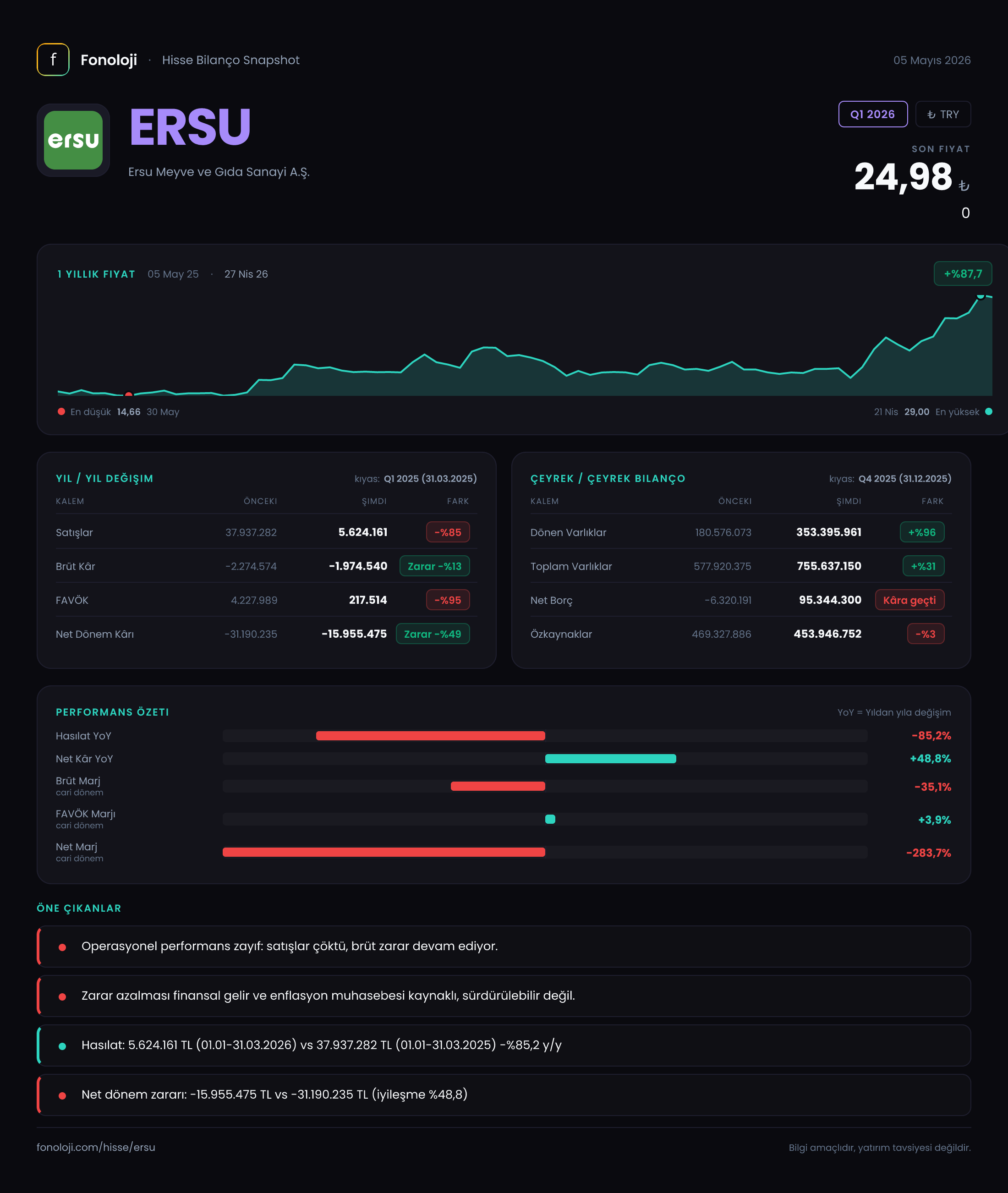The height and width of the screenshot is (1193, 1008).
Task: Click the Hasılat YoY red bar
Action: (430, 736)
